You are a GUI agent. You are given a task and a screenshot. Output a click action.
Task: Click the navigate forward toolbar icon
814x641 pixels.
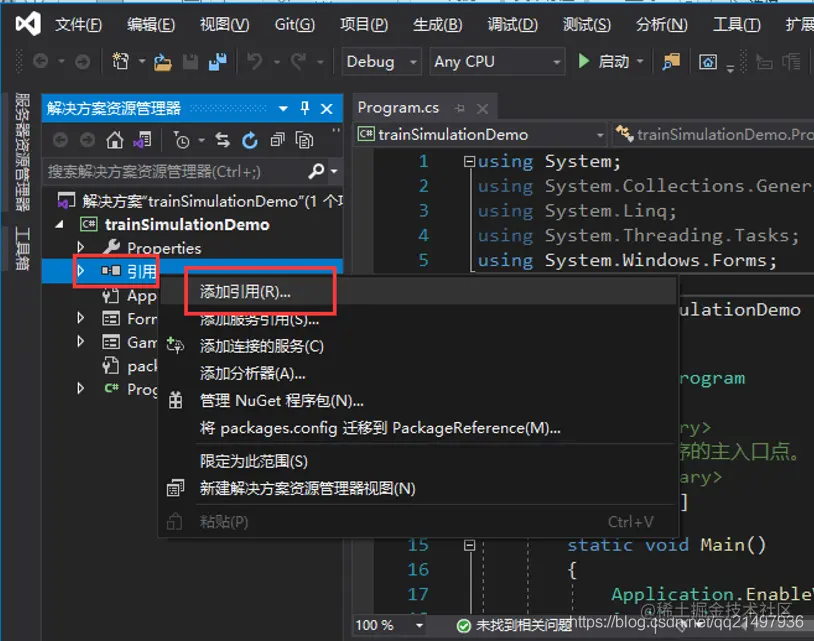pos(82,62)
